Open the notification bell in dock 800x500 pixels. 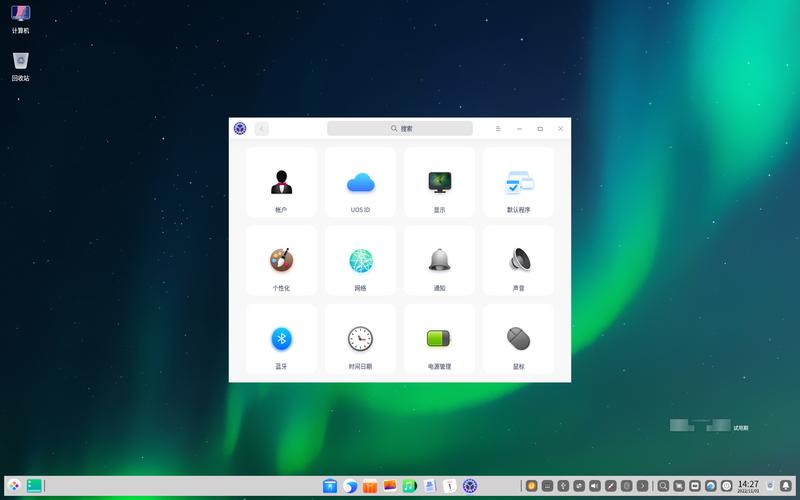pos(786,486)
